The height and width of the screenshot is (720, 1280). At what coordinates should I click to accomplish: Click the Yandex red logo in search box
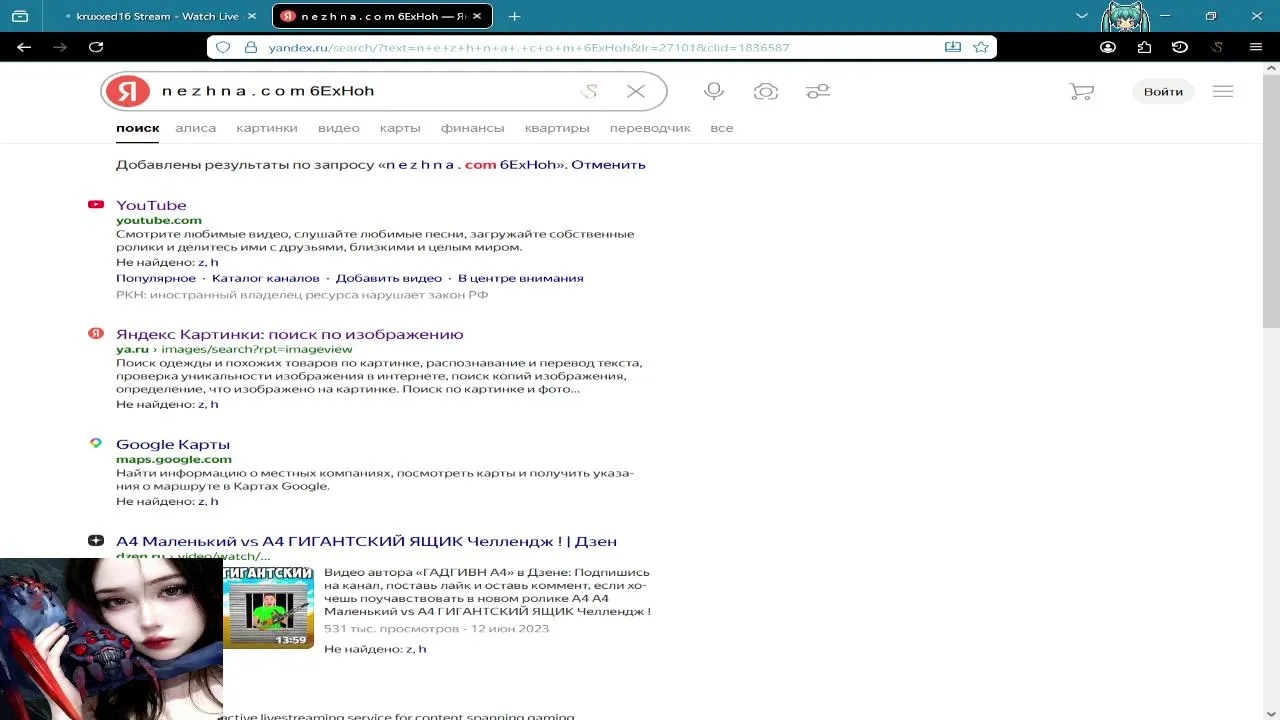pyautogui.click(x=127, y=91)
